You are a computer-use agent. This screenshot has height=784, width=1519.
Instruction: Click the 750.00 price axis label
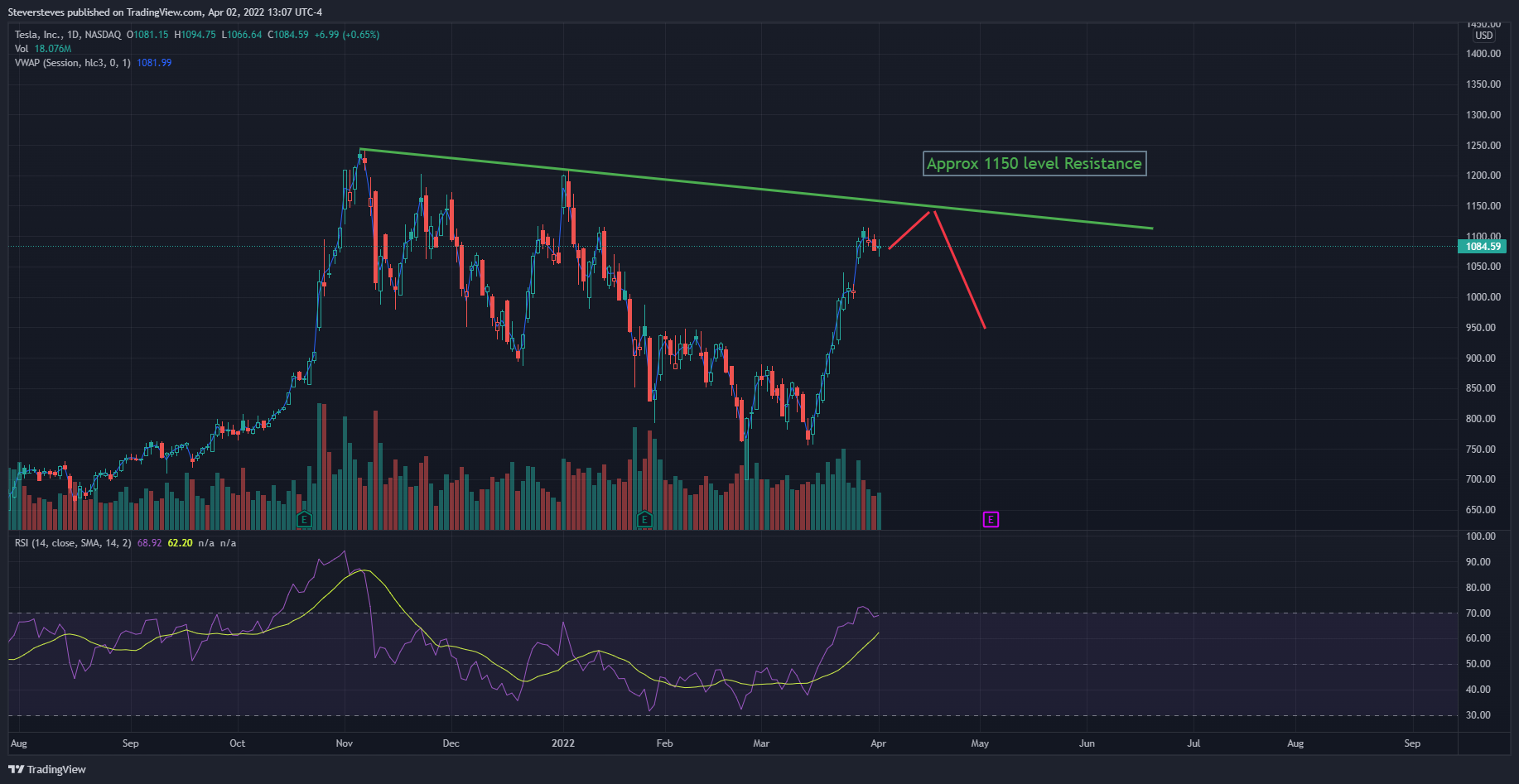click(x=1480, y=450)
